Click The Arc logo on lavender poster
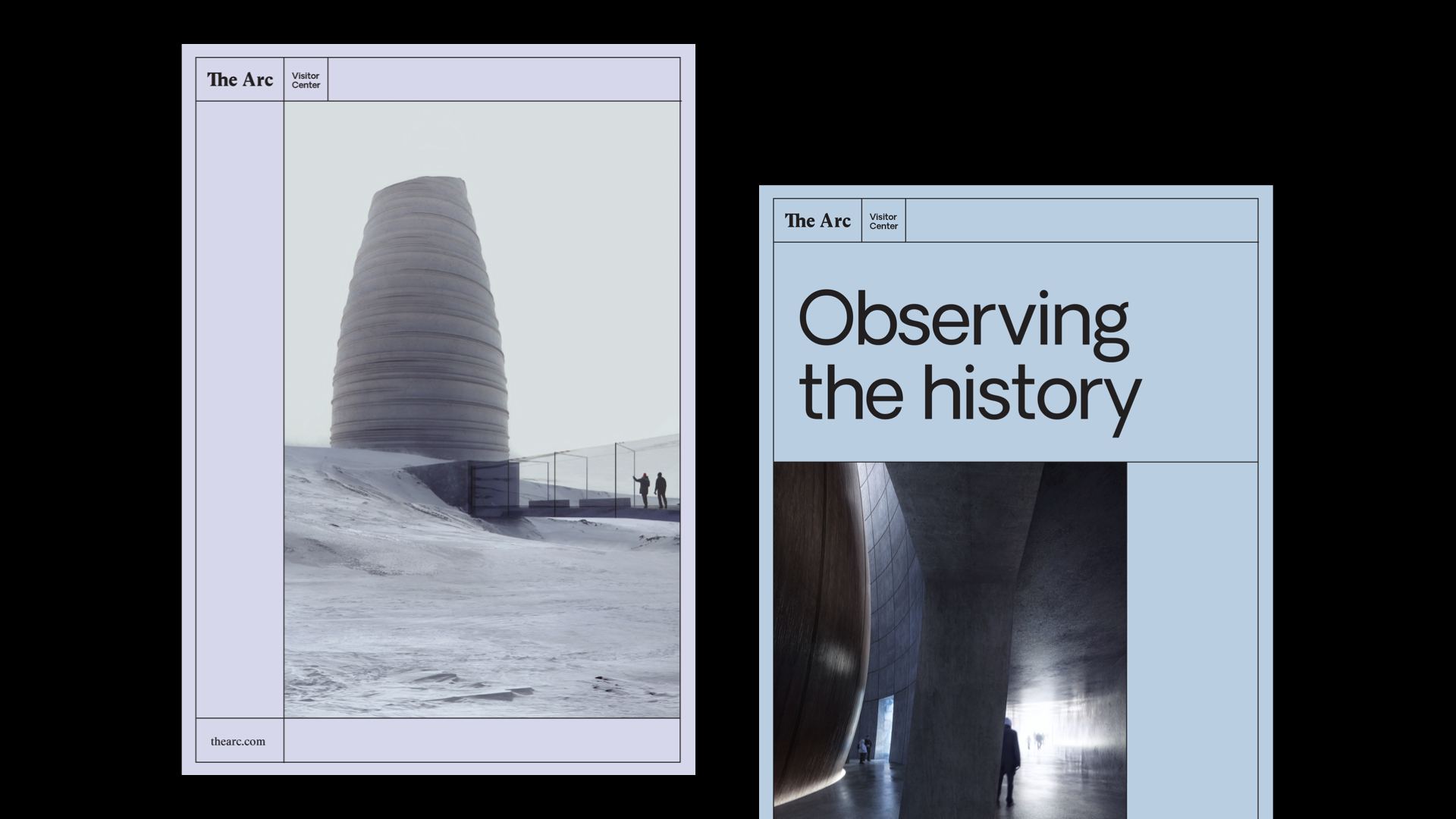 (240, 80)
